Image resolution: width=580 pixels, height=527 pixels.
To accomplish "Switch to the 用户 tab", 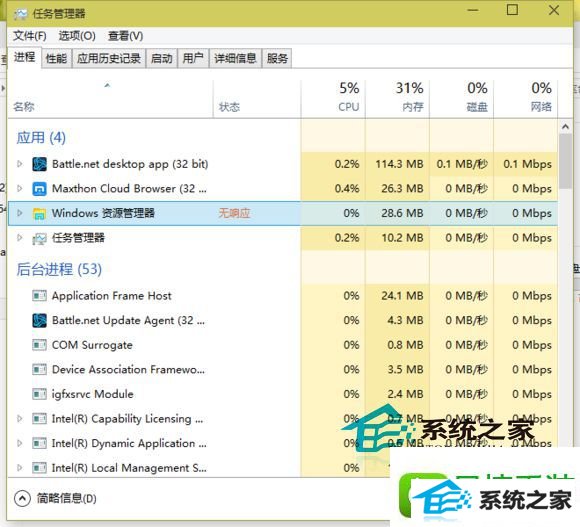I will 193,58.
